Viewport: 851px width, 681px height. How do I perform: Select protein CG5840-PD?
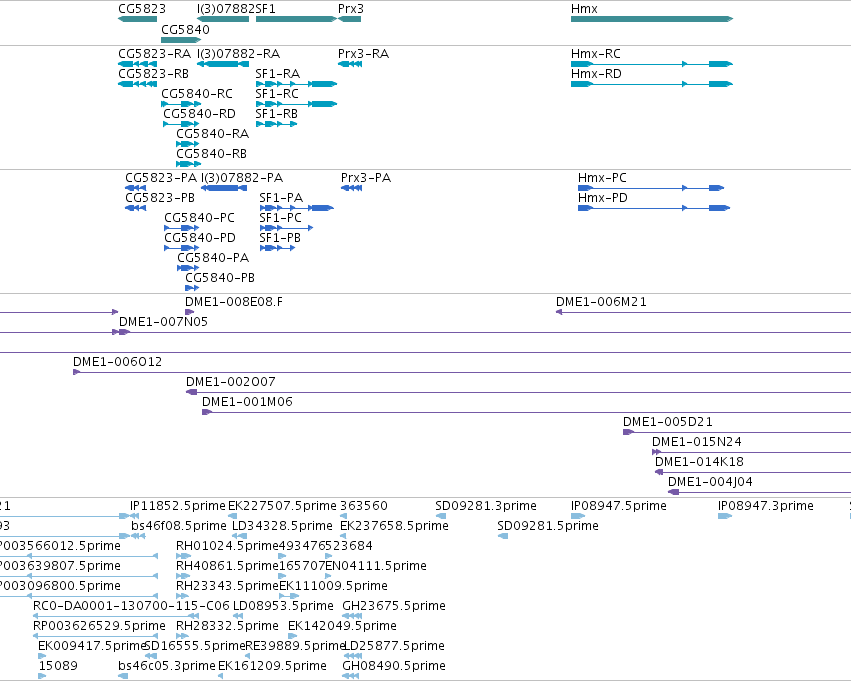(x=182, y=249)
